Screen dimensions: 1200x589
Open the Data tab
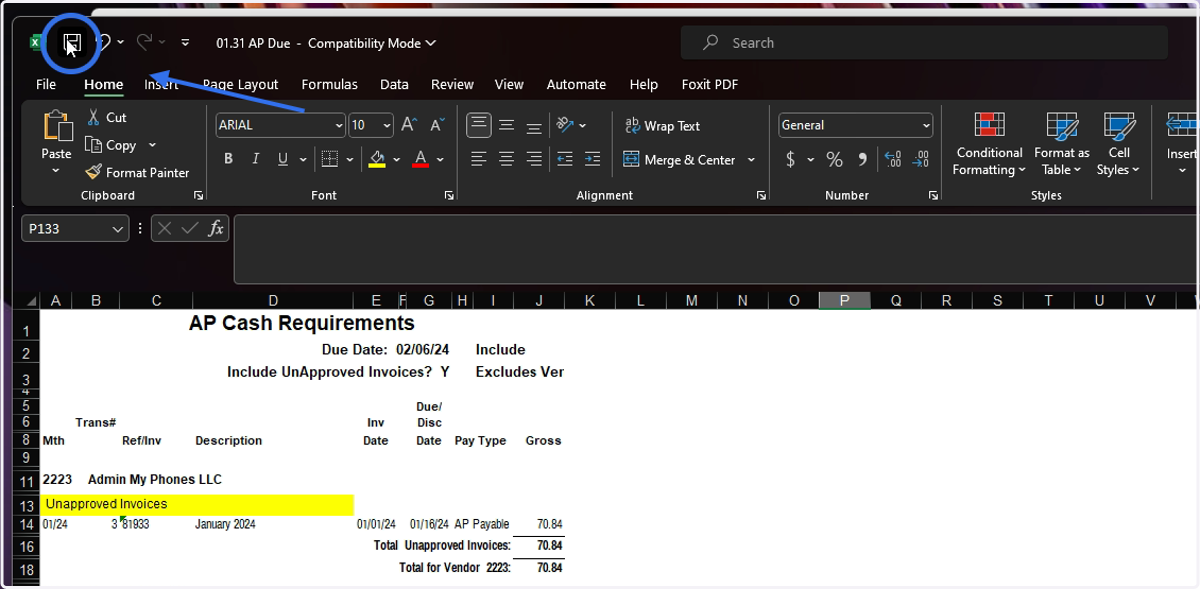click(x=394, y=84)
